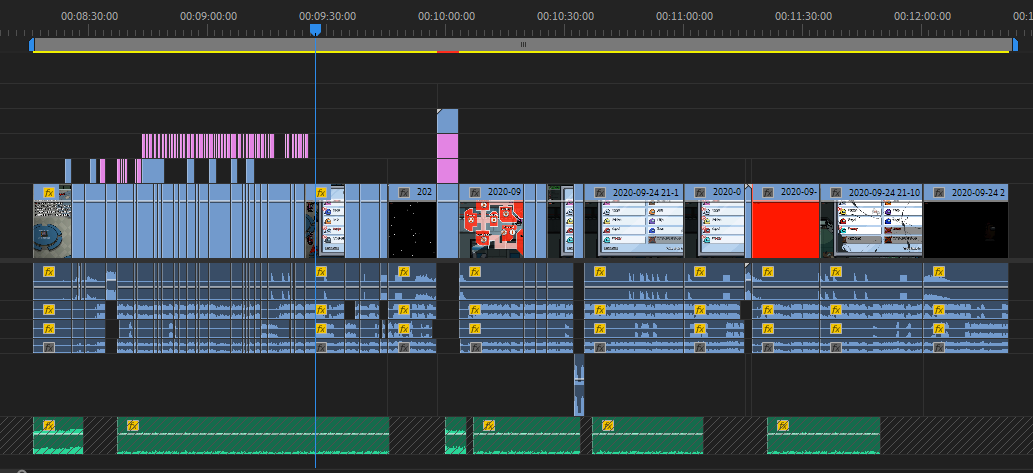Click the work area bar's left blue handle
This screenshot has width=1033, height=473.
(32, 45)
